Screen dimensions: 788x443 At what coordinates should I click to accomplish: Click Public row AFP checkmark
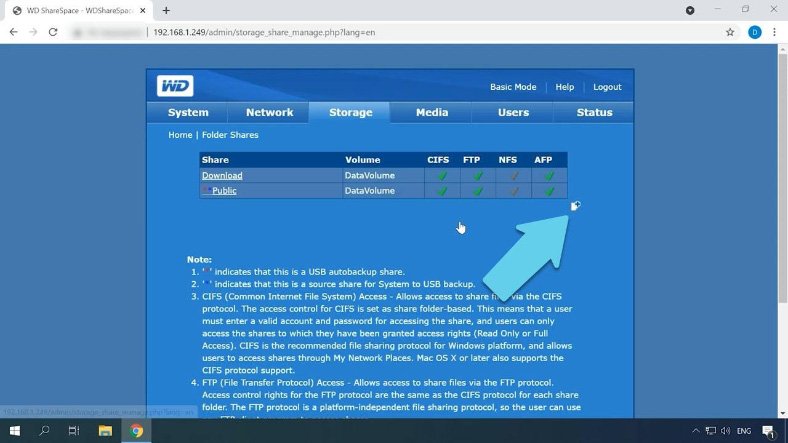point(549,191)
